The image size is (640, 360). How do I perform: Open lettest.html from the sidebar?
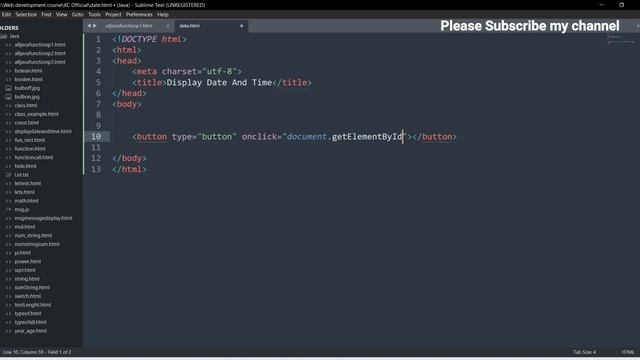click(x=28, y=183)
